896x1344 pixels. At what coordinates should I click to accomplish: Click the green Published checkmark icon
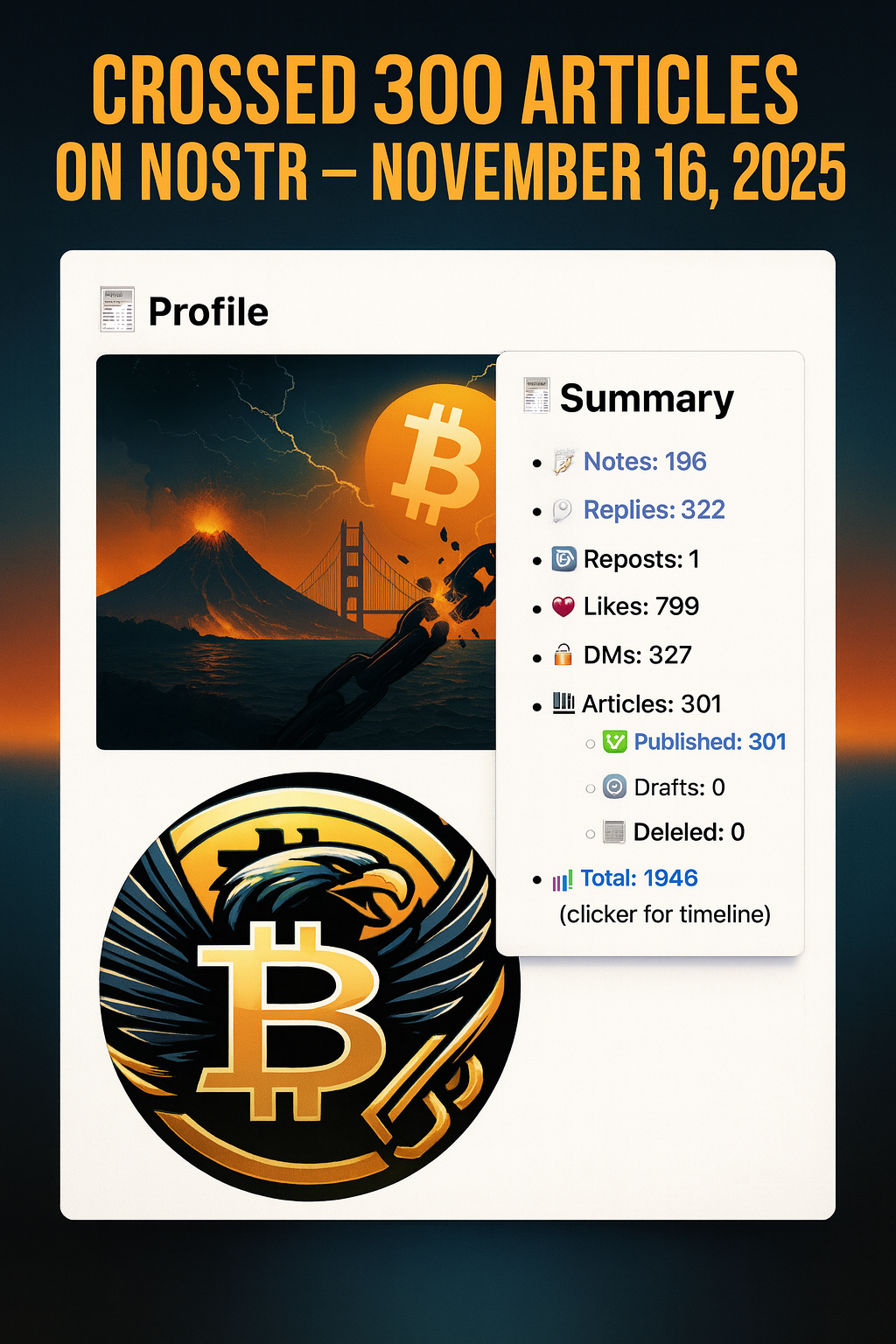pos(615,742)
